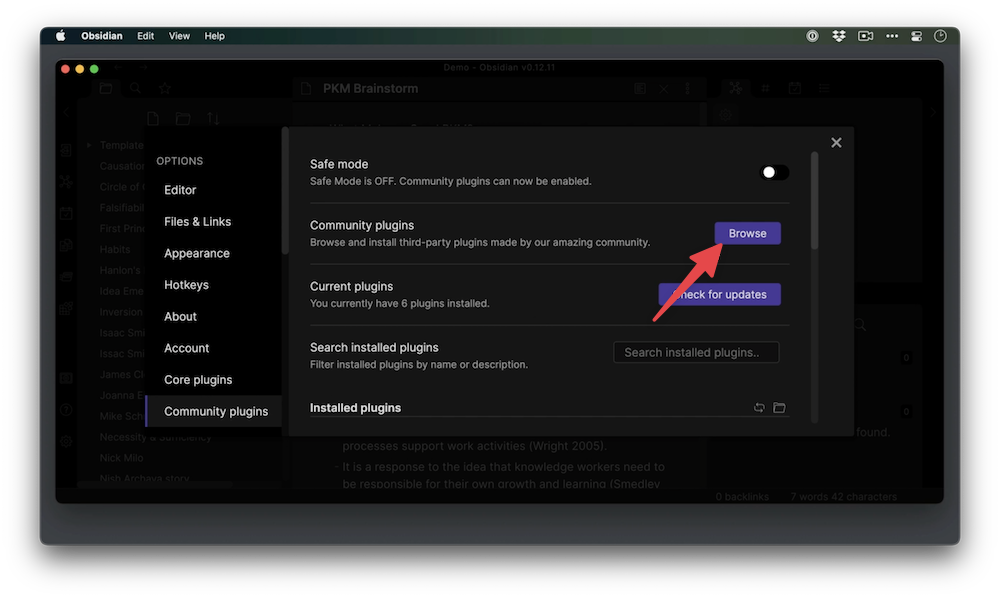Click the left ribbon icon below the template icon
This screenshot has width=1000, height=598.
coord(66,277)
